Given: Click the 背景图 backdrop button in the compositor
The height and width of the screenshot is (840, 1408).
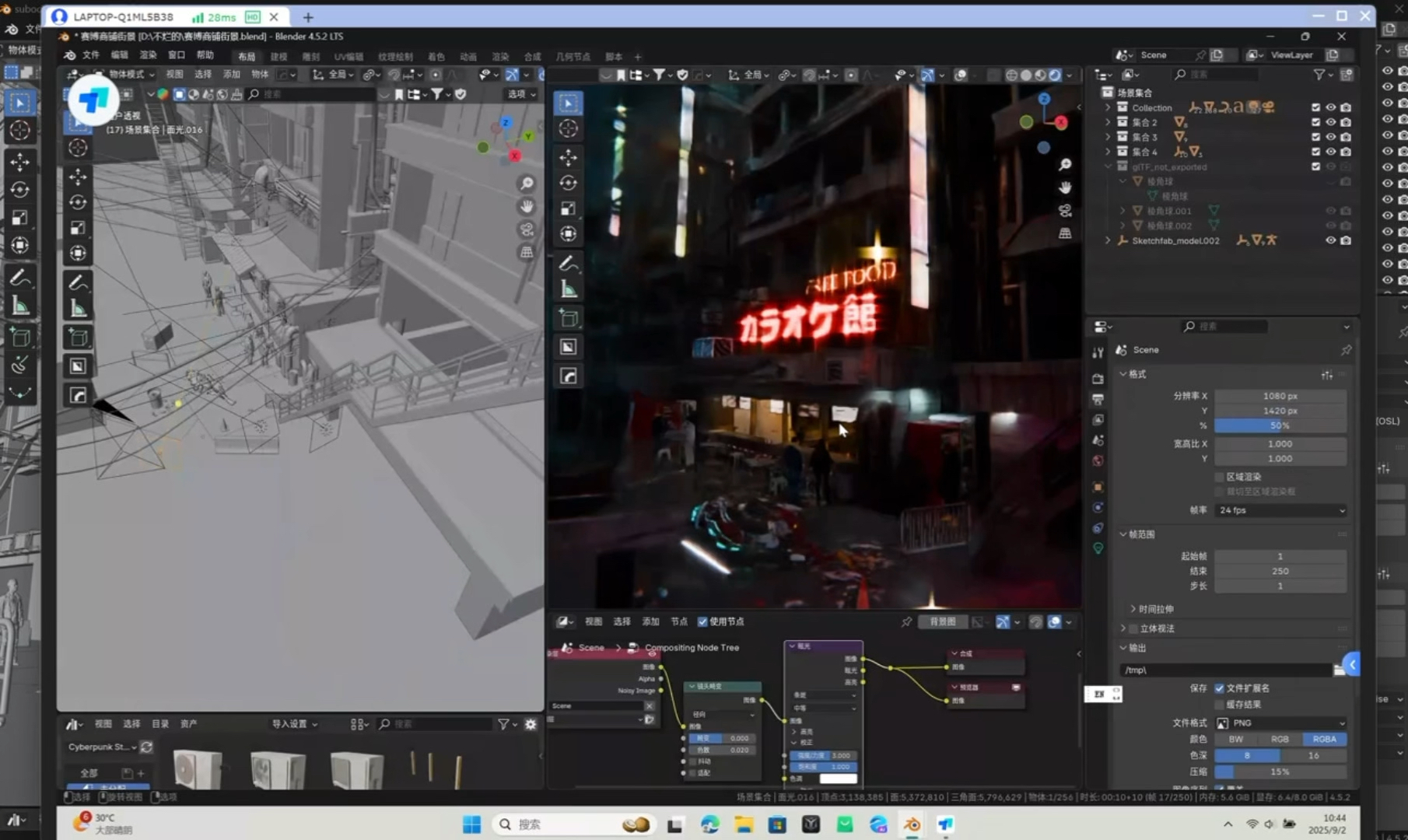Looking at the screenshot, I should pyautogui.click(x=943, y=621).
